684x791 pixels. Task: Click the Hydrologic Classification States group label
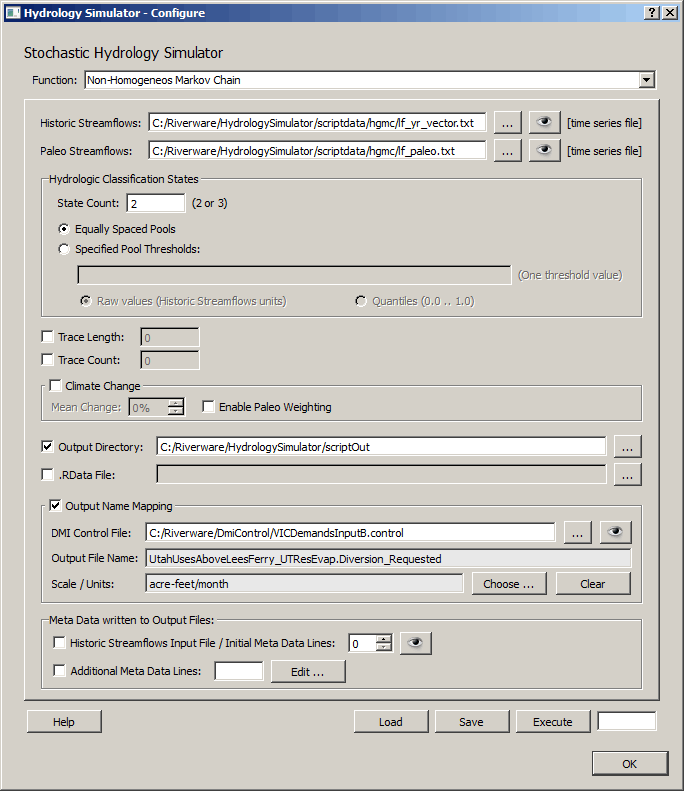tap(124, 179)
